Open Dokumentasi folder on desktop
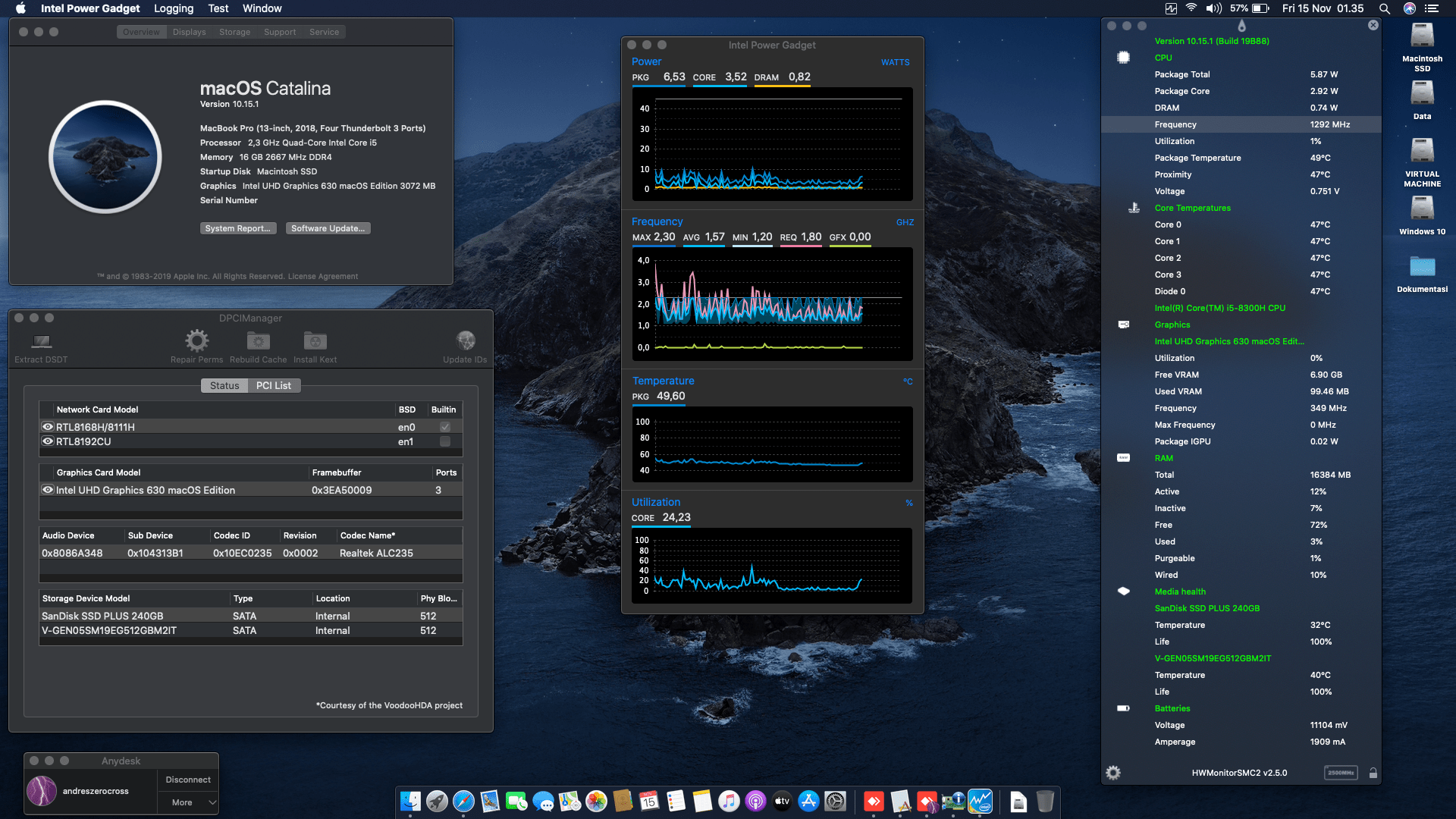 point(1422,274)
